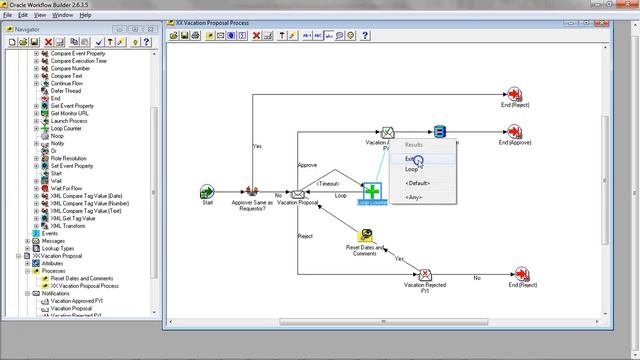Expand the Messages tree node
The image size is (640, 360).
tap(27, 241)
